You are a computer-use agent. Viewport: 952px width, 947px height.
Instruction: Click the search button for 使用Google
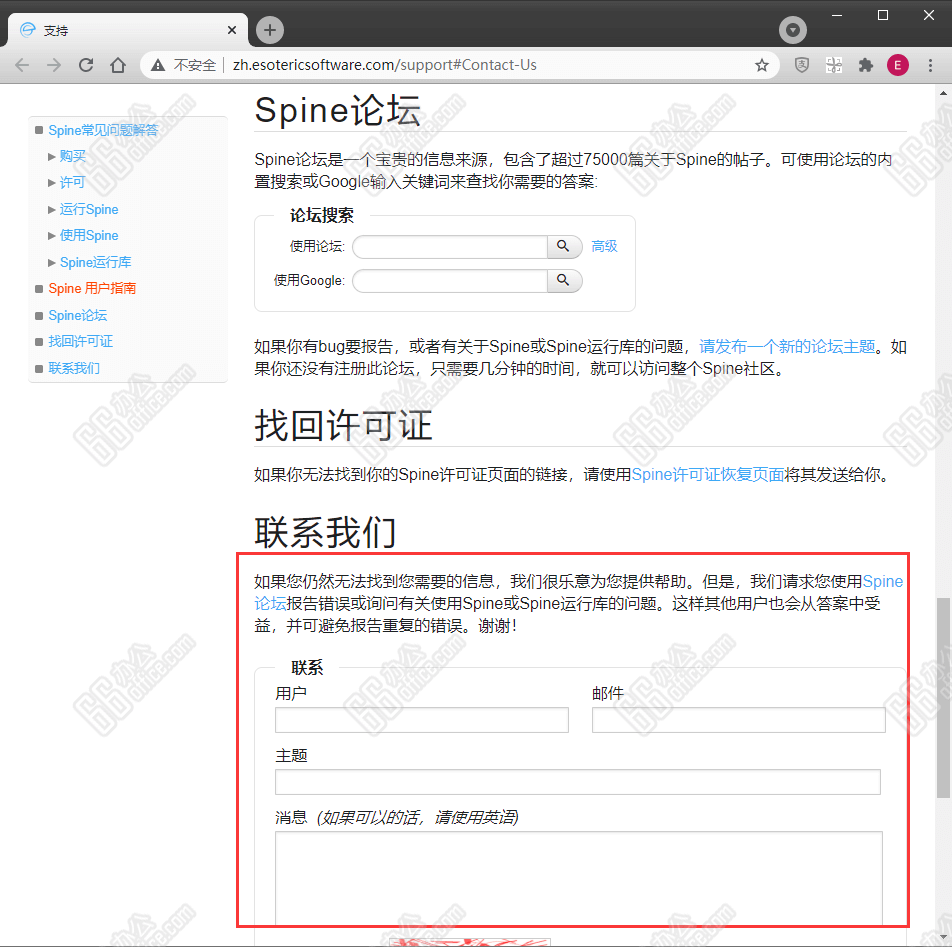[564, 280]
